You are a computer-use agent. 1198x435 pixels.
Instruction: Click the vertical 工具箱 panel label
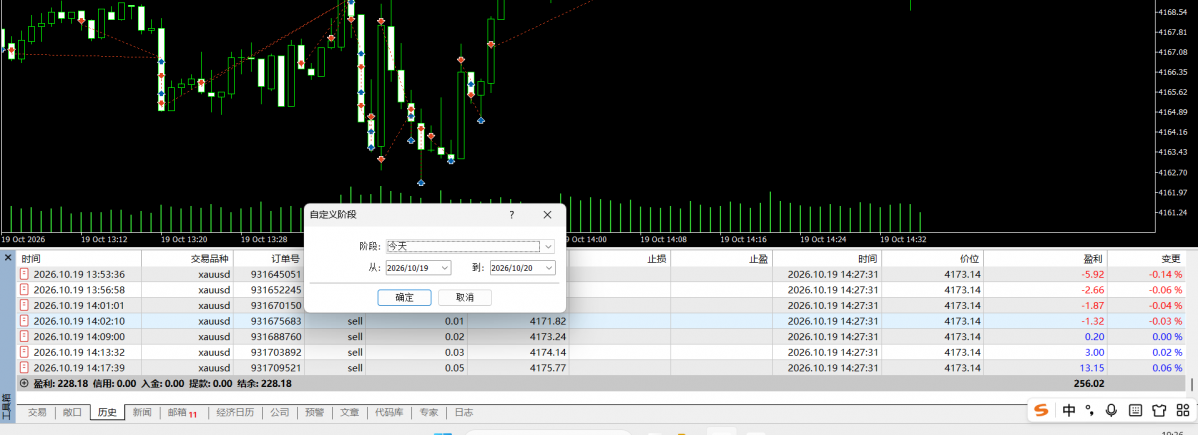pyautogui.click(x=6, y=407)
